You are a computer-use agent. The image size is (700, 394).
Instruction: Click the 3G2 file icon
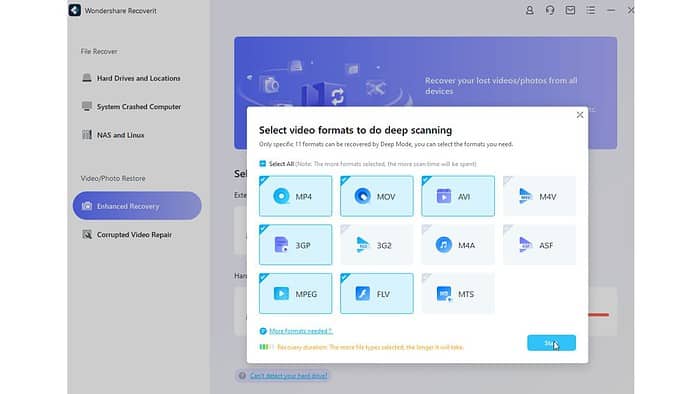point(362,245)
